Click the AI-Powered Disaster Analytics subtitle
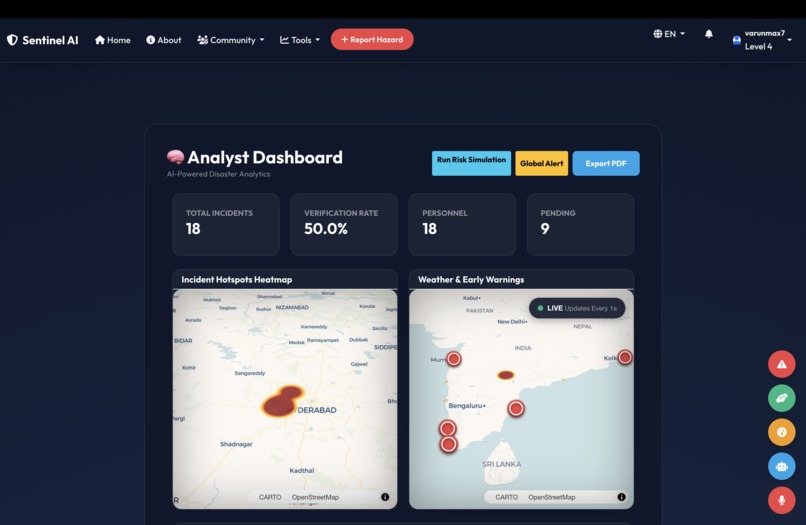 (x=218, y=174)
